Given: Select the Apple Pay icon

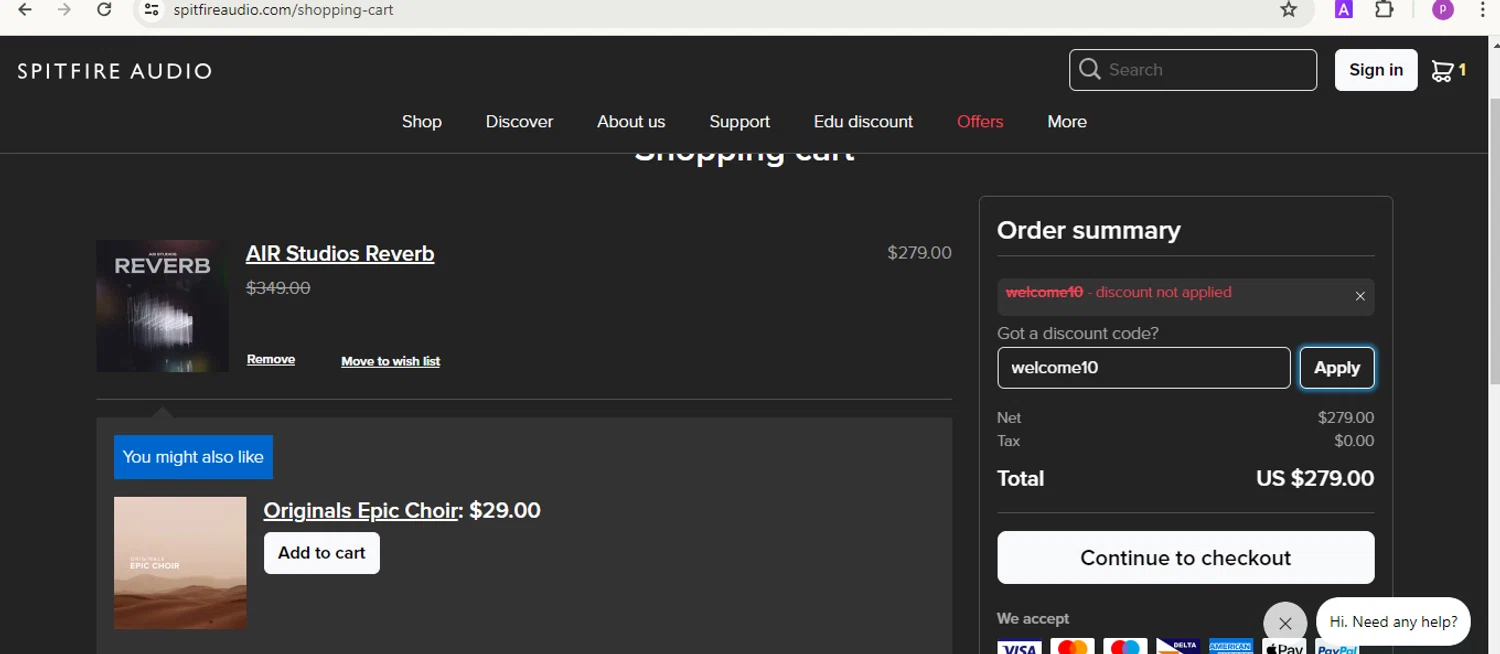Looking at the screenshot, I should pyautogui.click(x=1284, y=647).
